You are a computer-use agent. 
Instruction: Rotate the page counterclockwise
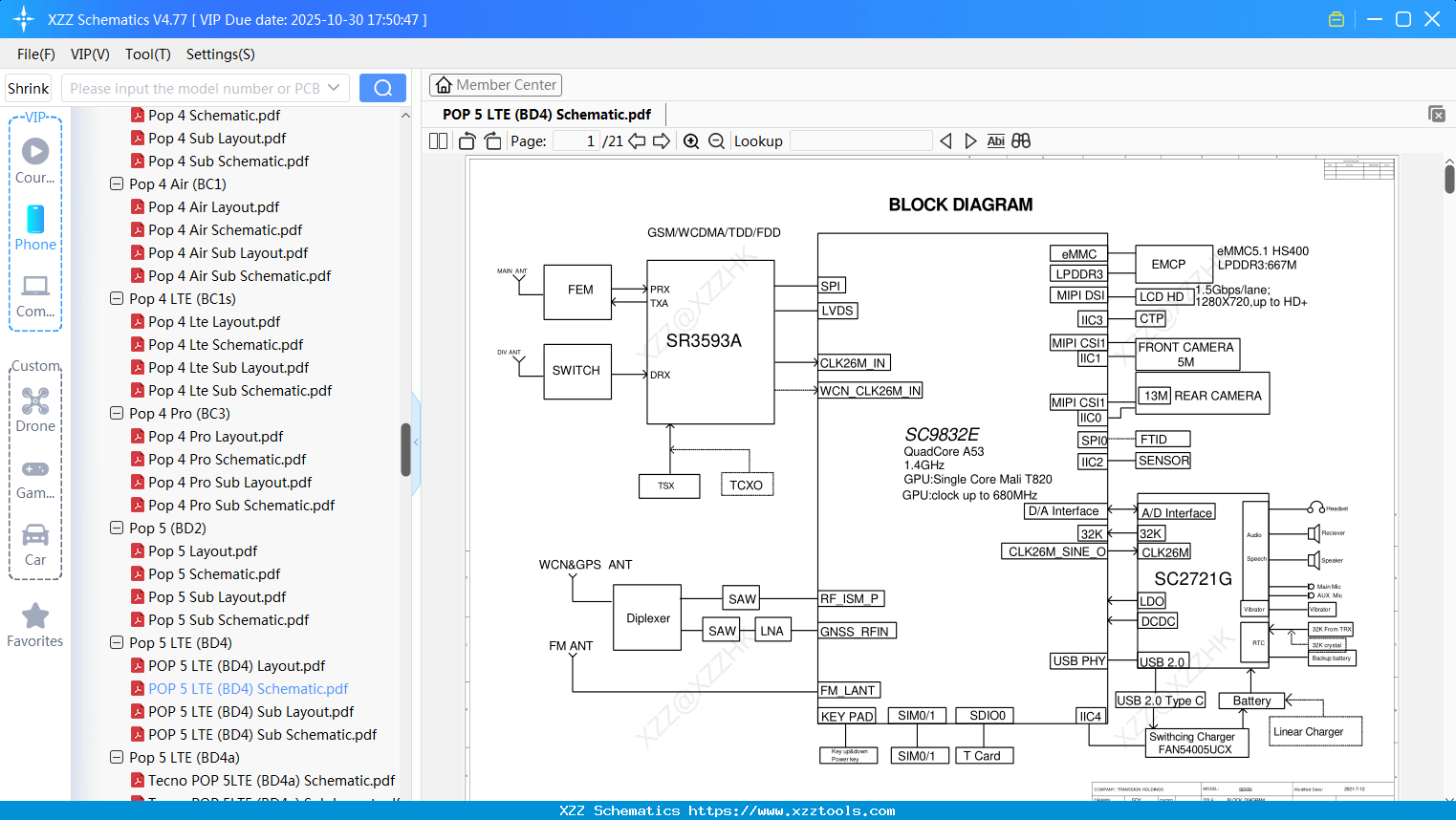pyautogui.click(x=466, y=140)
